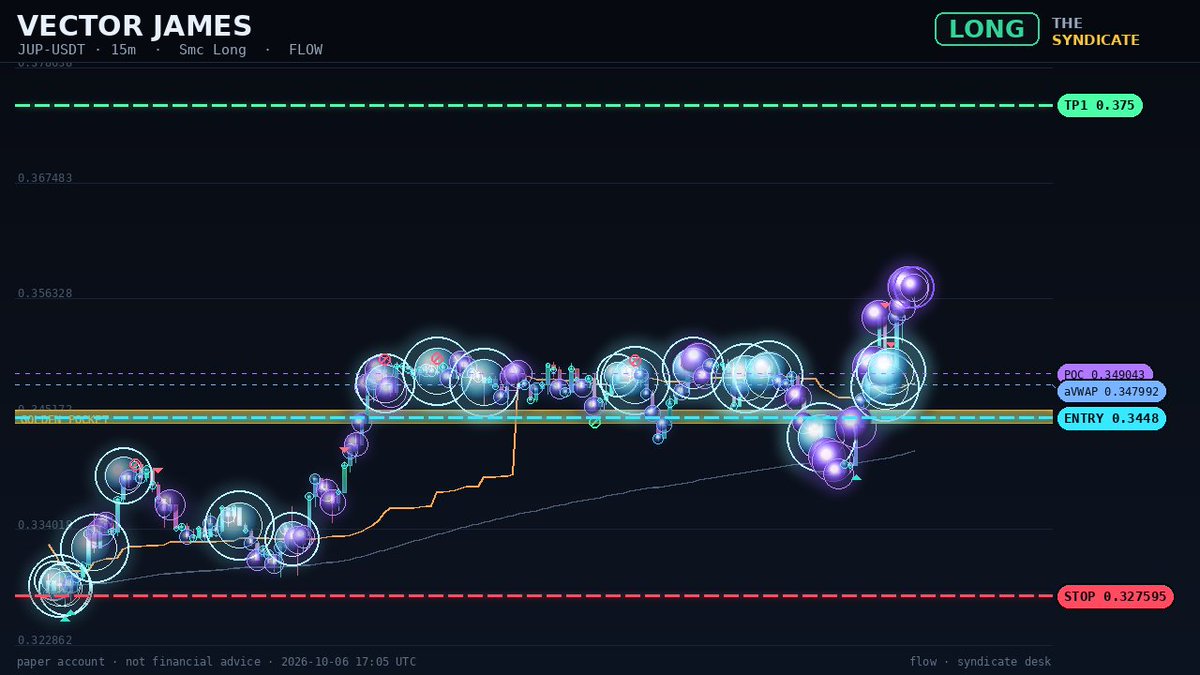
Task: Click the aVWAP 0.347992 label
Action: [1111, 392]
